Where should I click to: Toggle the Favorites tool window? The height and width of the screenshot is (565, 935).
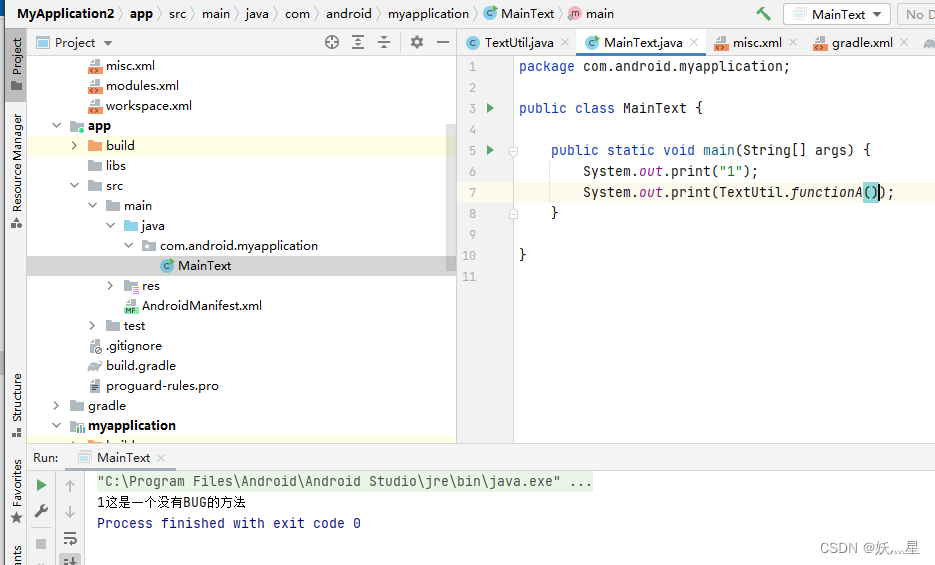[17, 491]
